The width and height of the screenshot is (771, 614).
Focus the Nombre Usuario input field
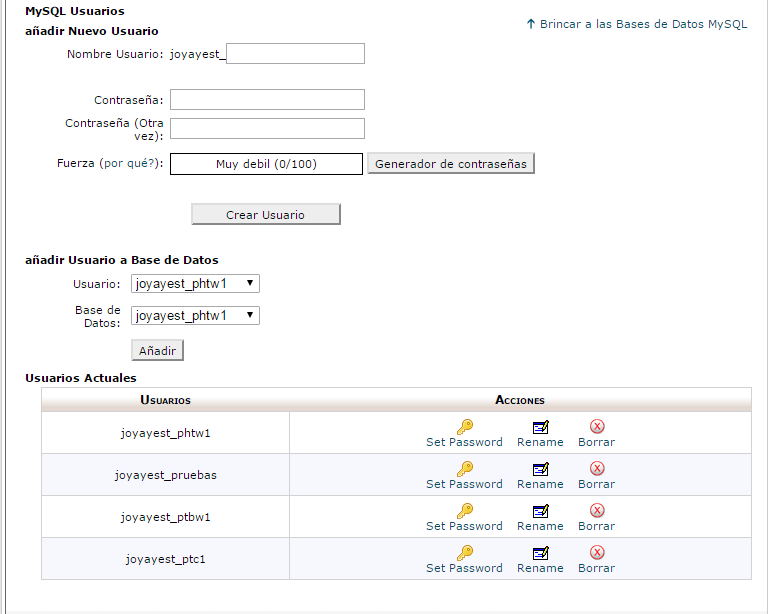pyautogui.click(x=295, y=54)
